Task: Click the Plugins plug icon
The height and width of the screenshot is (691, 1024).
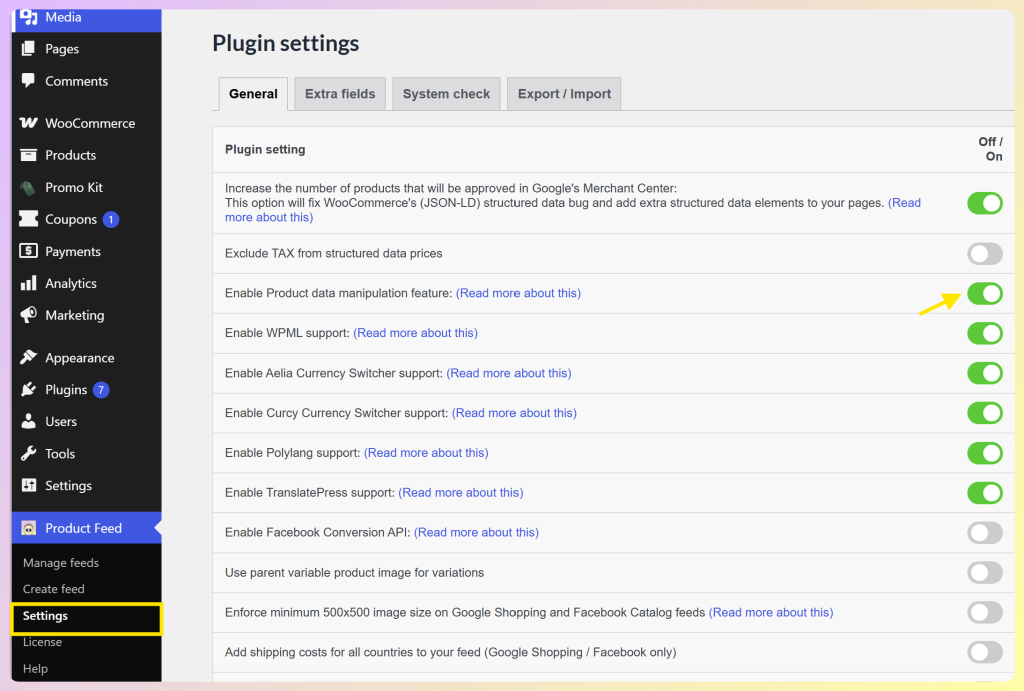Action: click(28, 389)
